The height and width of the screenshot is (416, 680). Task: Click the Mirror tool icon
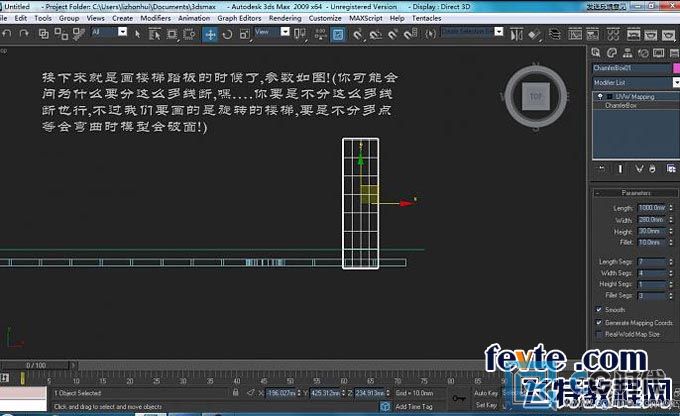pos(517,34)
